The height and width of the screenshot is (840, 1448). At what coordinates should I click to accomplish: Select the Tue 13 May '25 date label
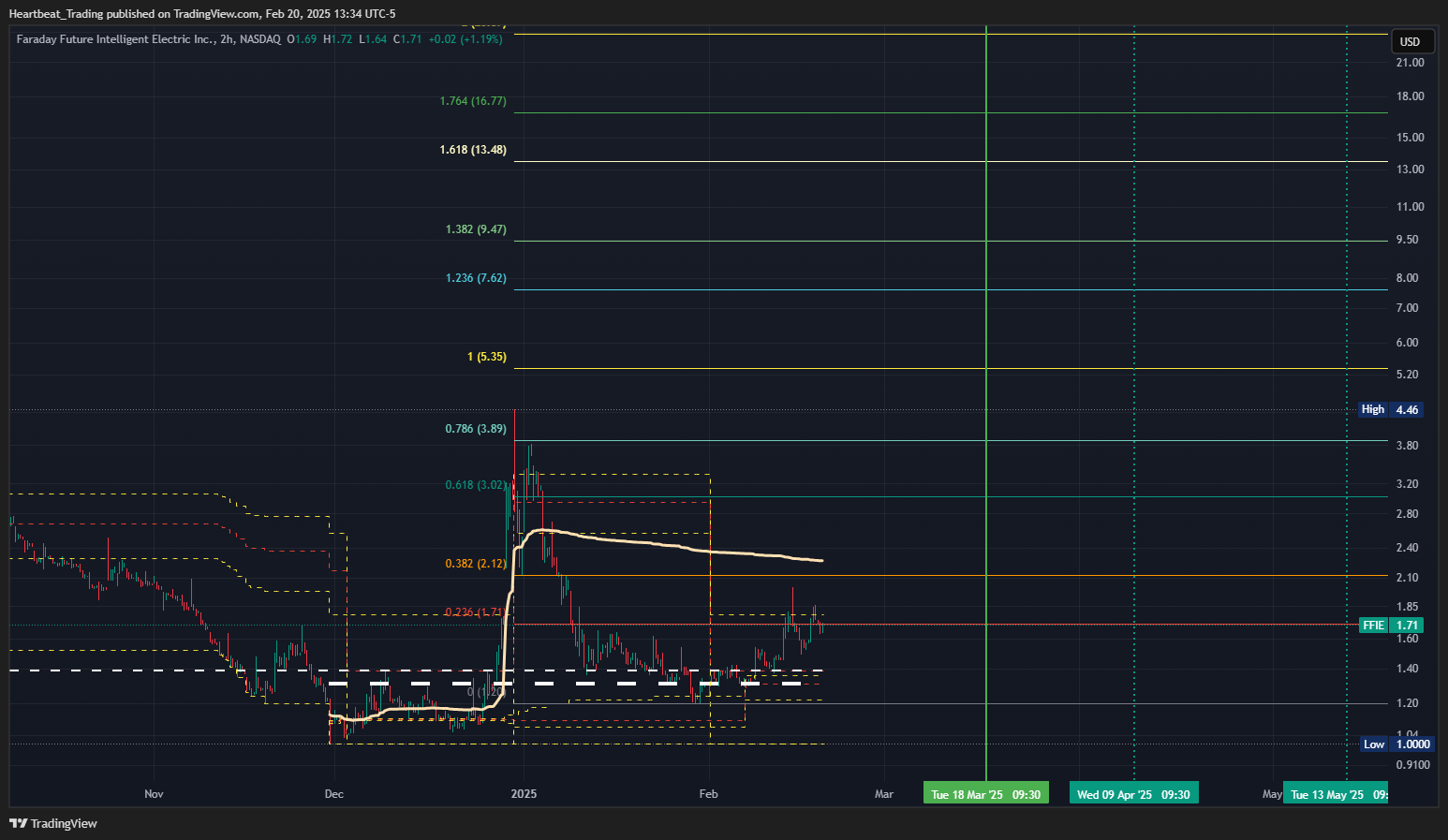1336,794
